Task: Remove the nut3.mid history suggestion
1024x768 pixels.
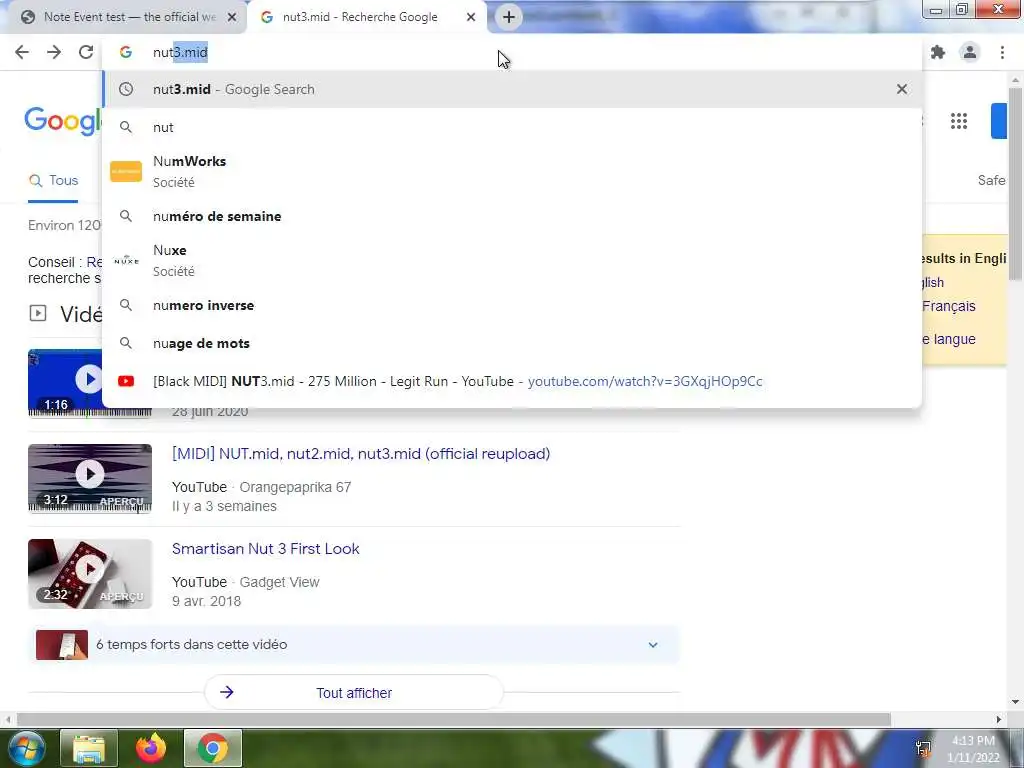Action: point(902,89)
